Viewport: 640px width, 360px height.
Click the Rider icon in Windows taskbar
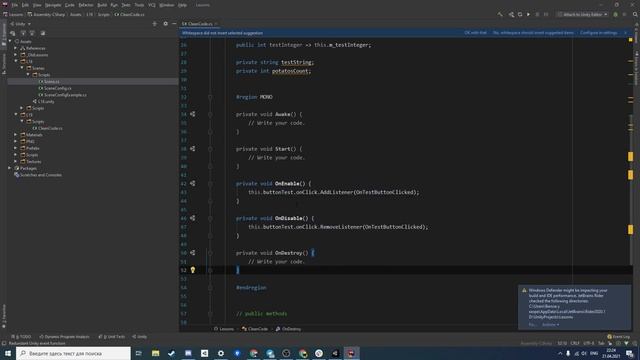[351, 353]
